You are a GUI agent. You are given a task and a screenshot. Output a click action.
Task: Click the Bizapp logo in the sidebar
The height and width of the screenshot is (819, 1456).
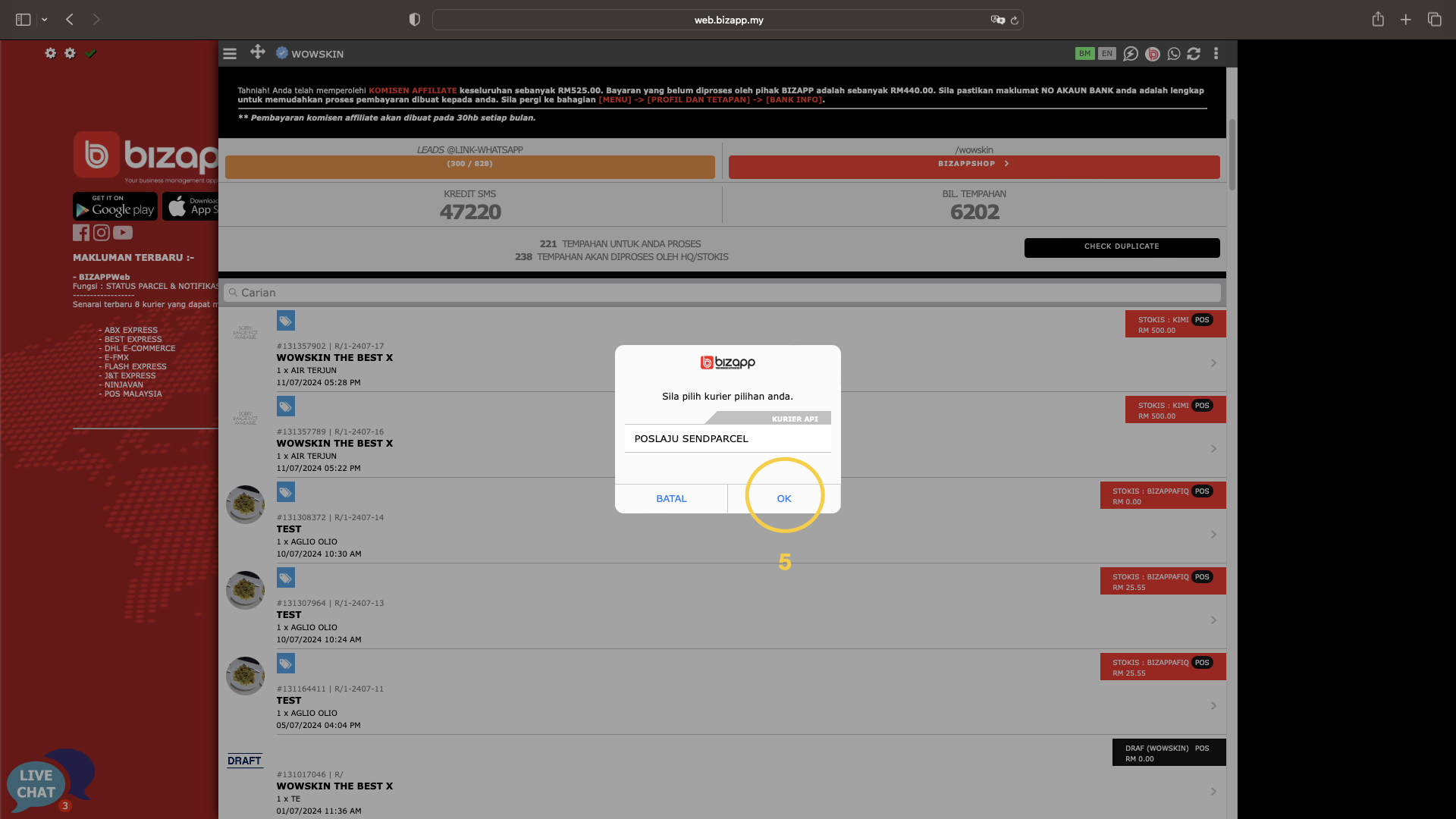tap(146, 157)
